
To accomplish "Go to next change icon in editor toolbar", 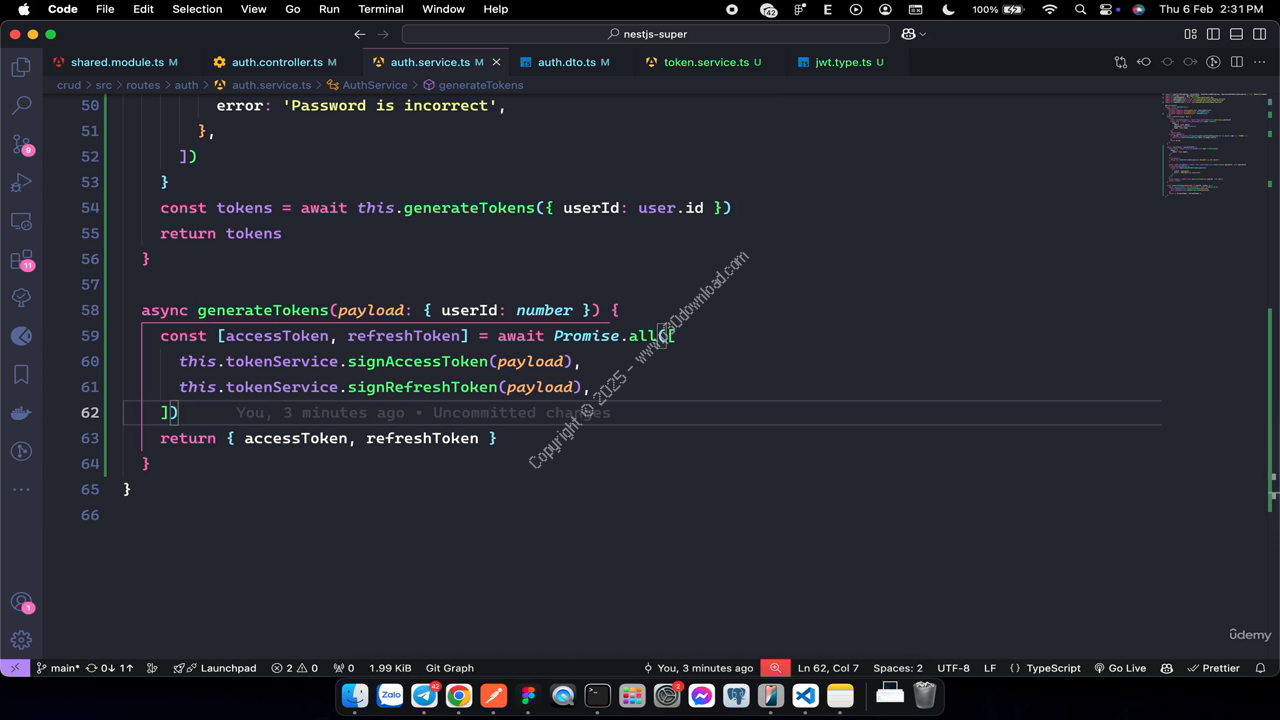I will (x=1190, y=62).
